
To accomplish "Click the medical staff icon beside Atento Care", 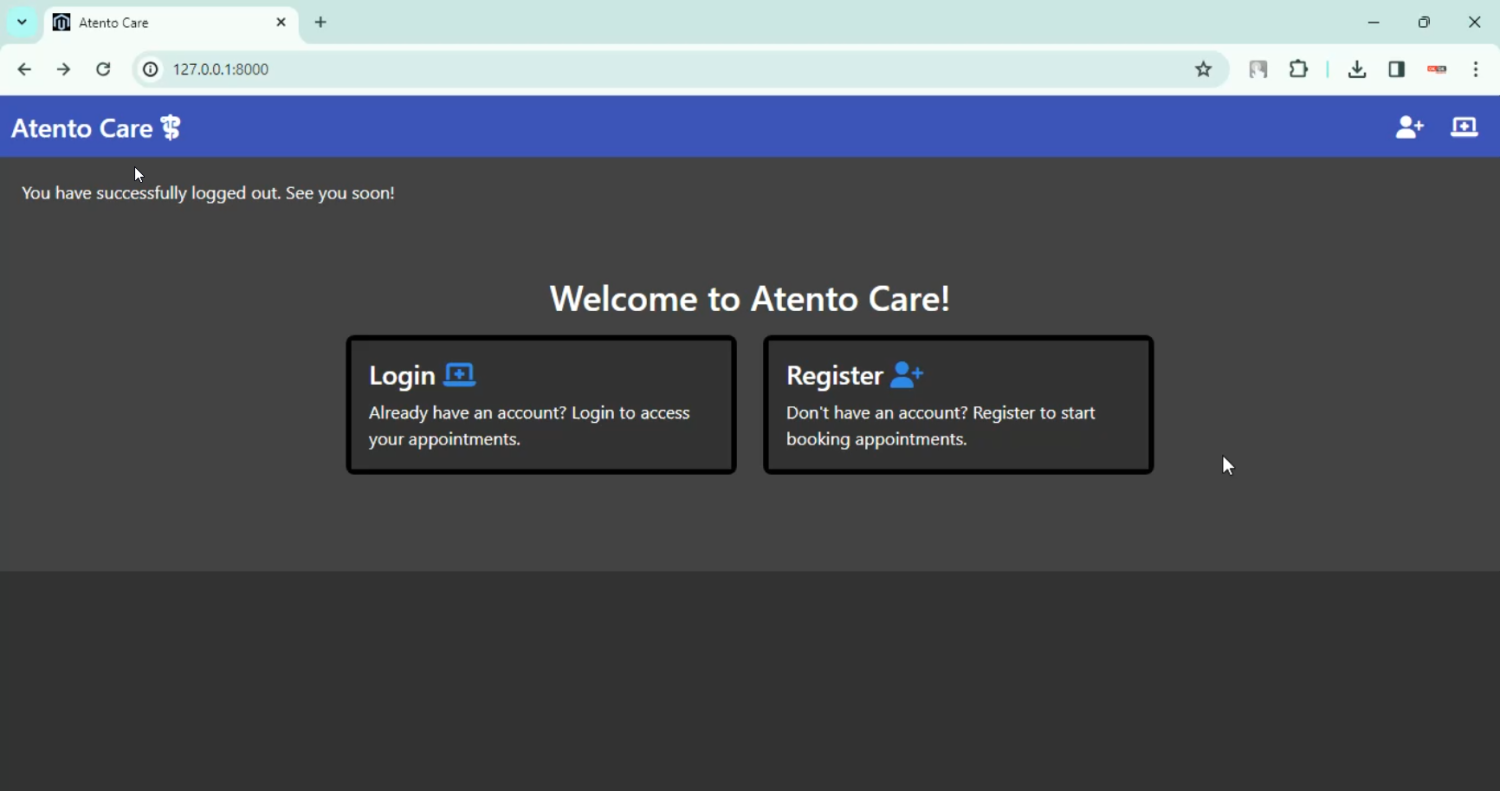I will tap(171, 128).
